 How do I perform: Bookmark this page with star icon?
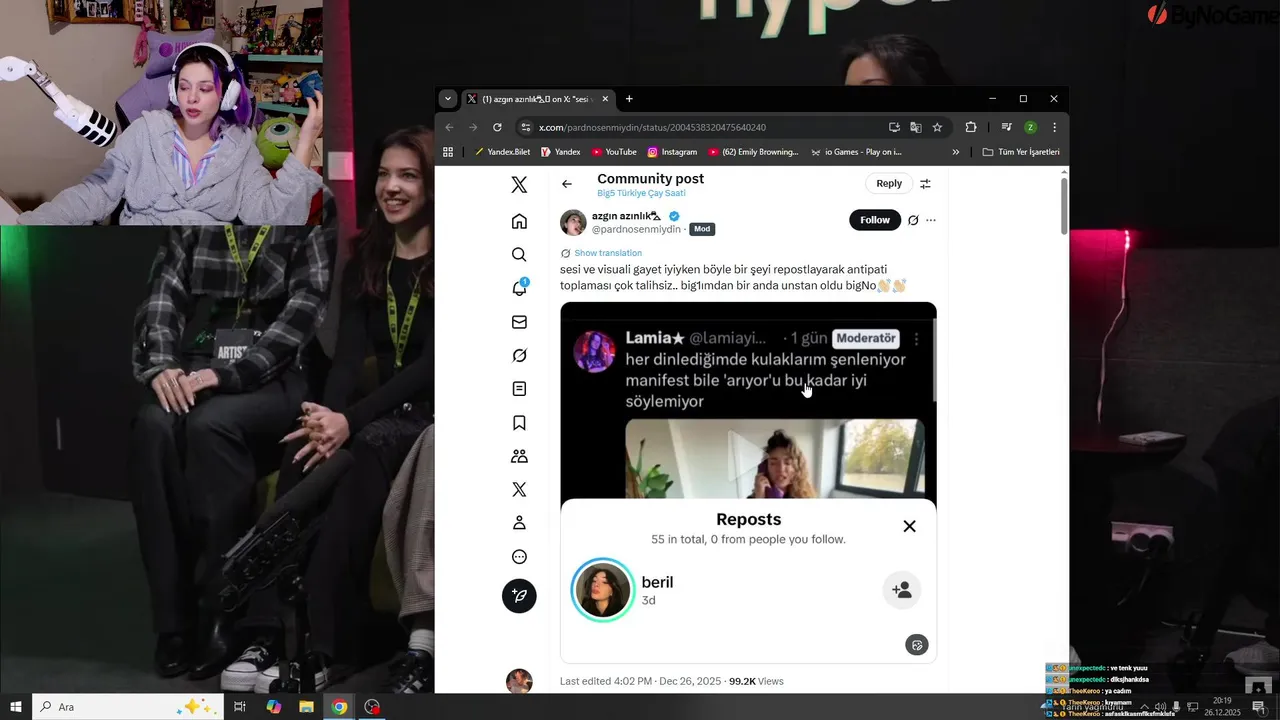pos(937,127)
